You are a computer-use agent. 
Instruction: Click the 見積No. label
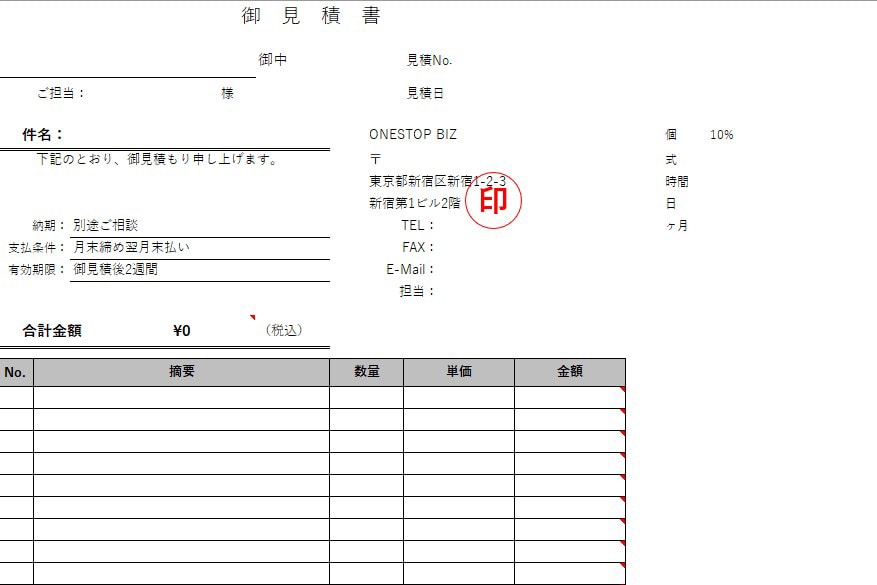pos(429,60)
